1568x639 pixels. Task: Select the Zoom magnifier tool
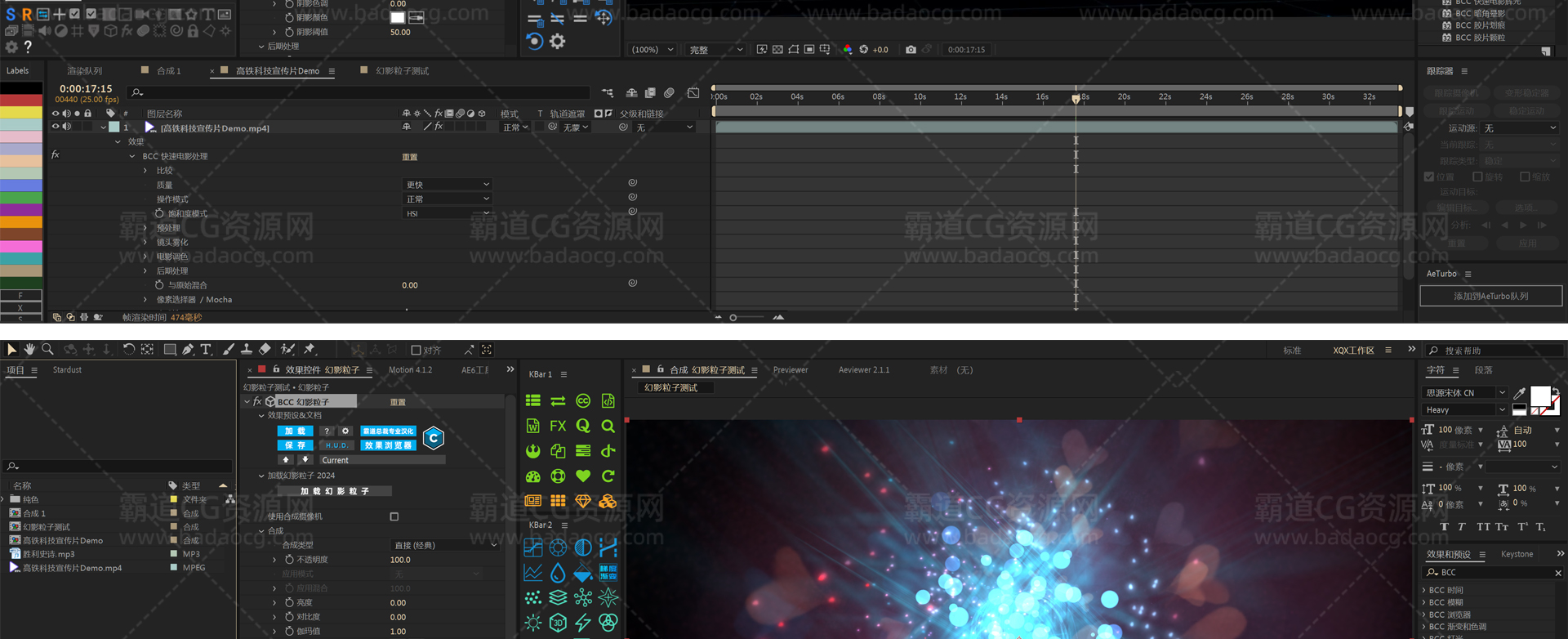click(48, 350)
